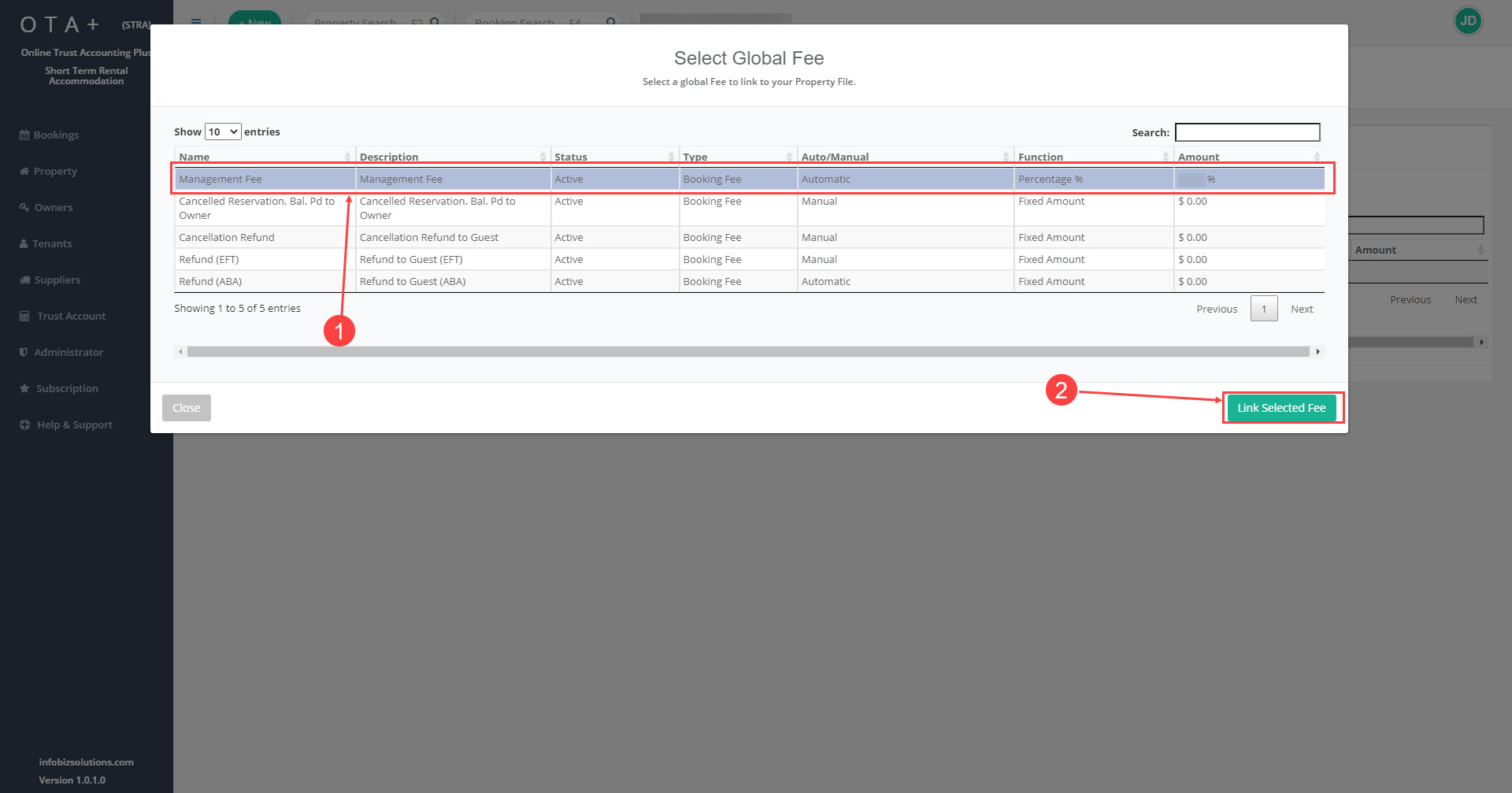
Task: Click the dialog scrollbar's right arrow
Action: 1317,352
